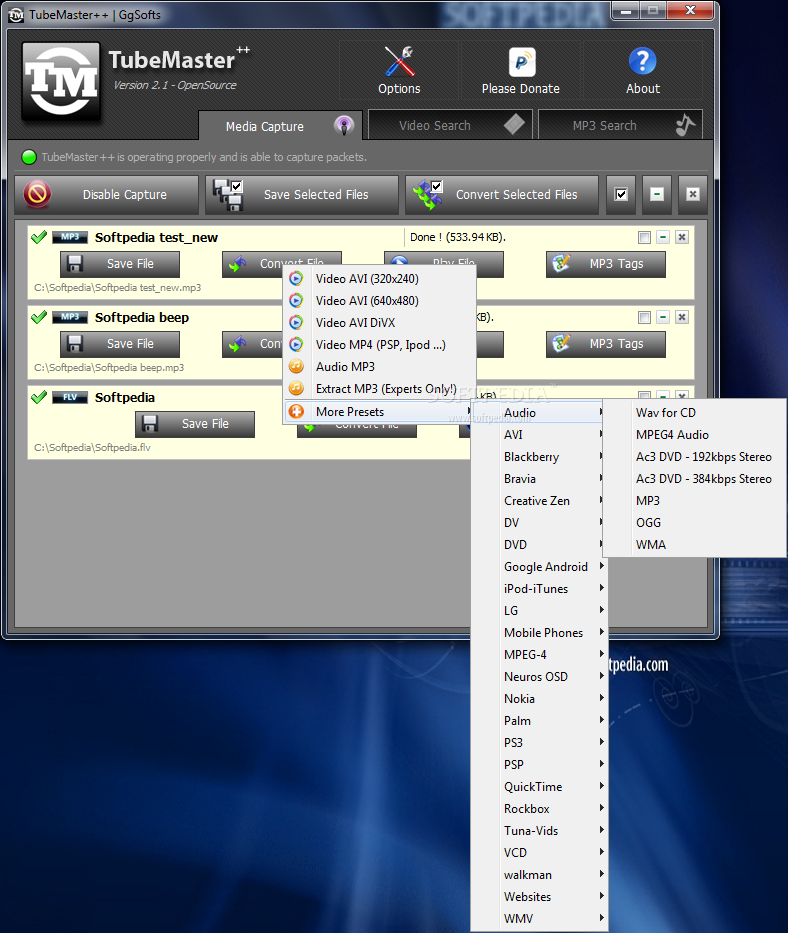Click the Save Selected Files disk icon
Image resolution: width=788 pixels, height=933 pixels.
pos(229,195)
